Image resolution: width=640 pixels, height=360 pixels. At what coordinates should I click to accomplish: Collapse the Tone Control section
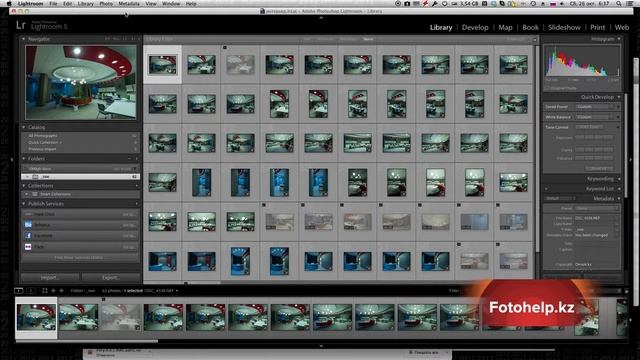pos(618,127)
